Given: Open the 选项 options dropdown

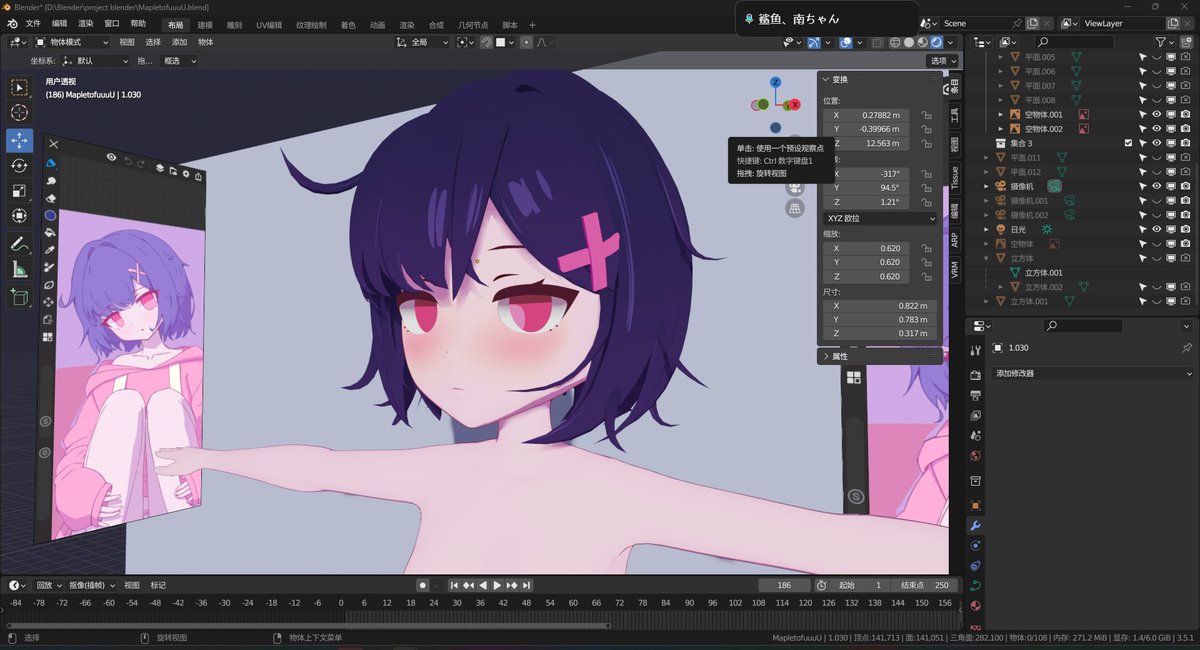Looking at the screenshot, I should pos(942,60).
